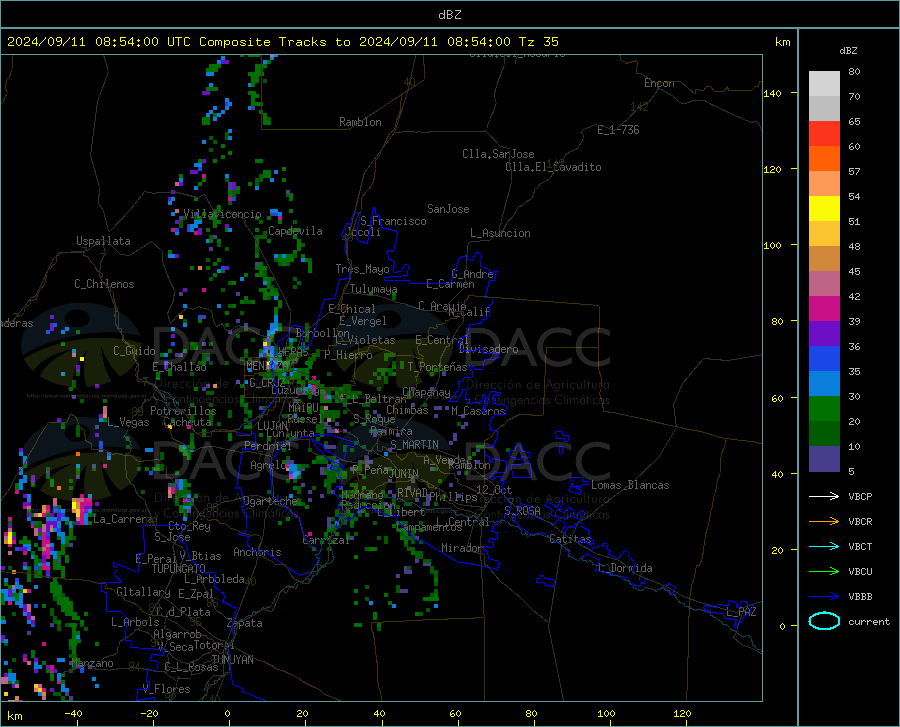Click the white VBCP arrow legend icon
Viewport: 900px width, 727px height.
click(824, 496)
